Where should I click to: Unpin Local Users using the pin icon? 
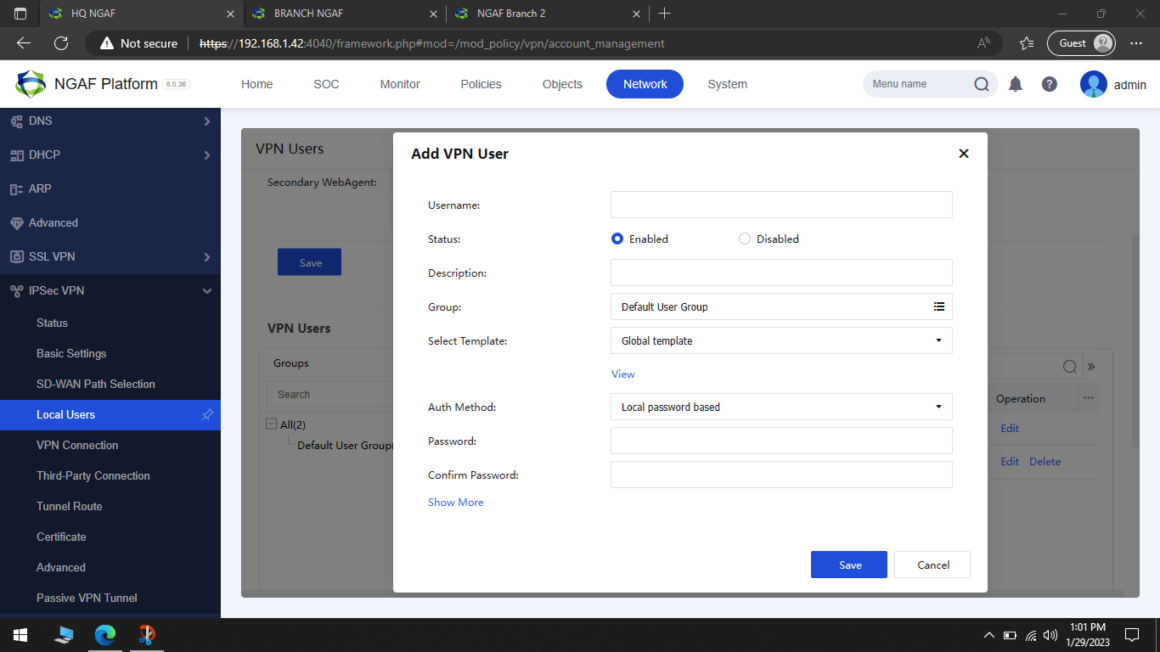click(207, 414)
